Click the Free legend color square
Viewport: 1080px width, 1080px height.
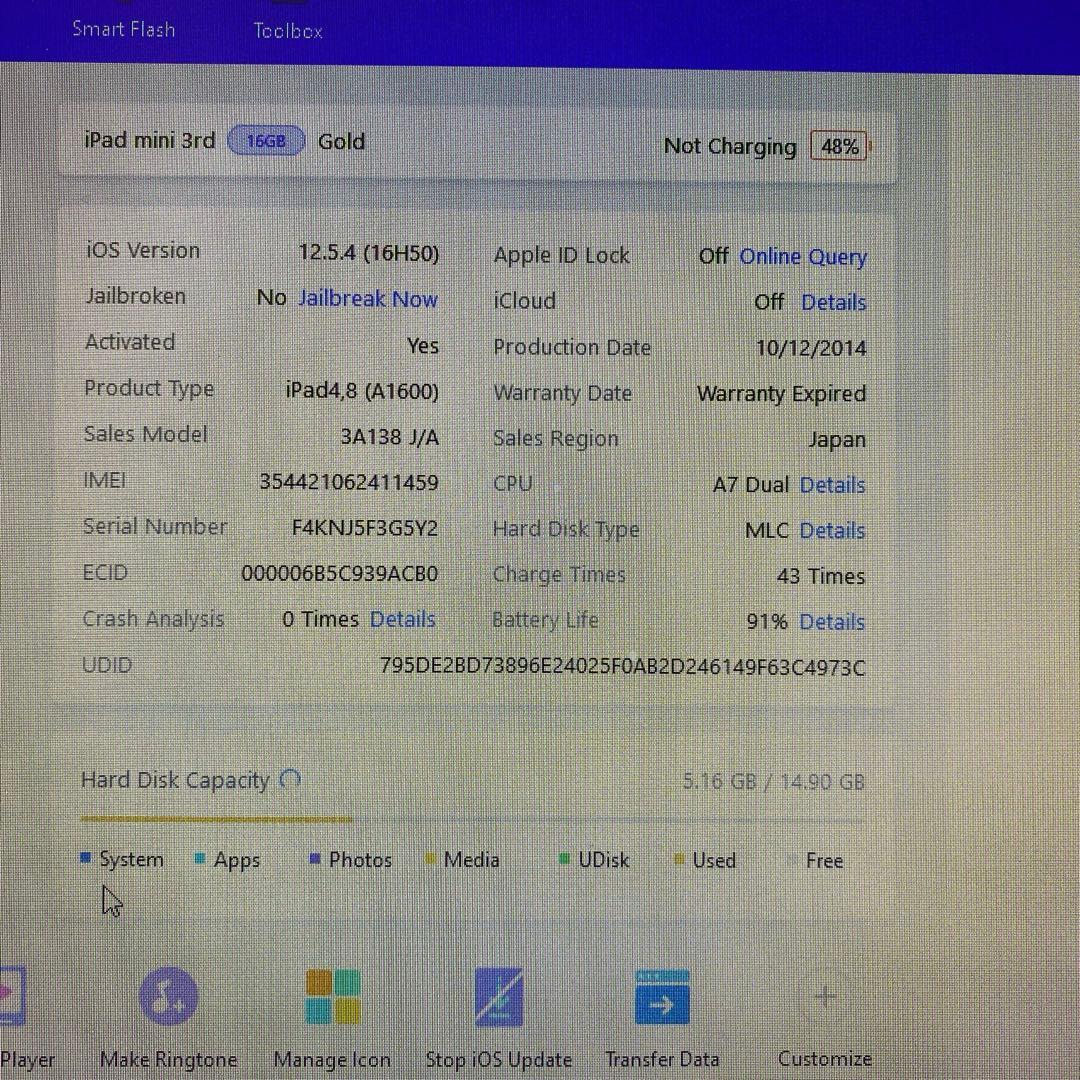click(793, 860)
